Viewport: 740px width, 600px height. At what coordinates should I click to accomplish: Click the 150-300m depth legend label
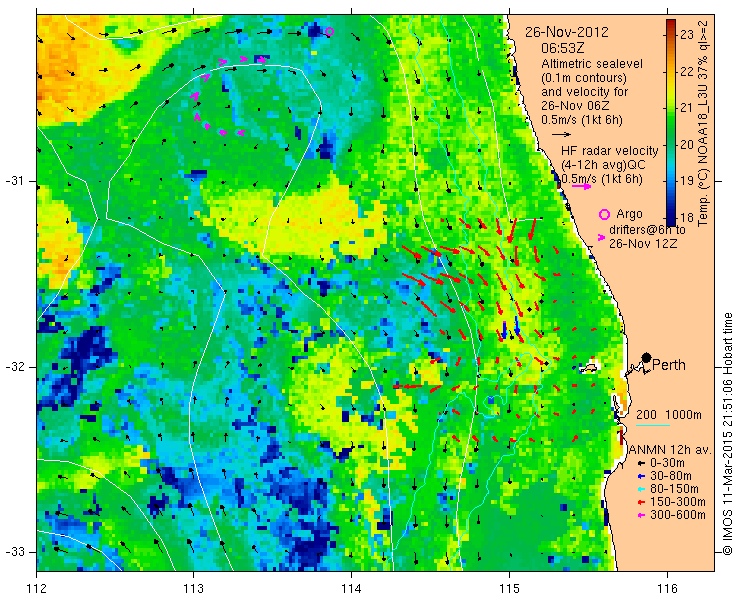[x=678, y=502]
